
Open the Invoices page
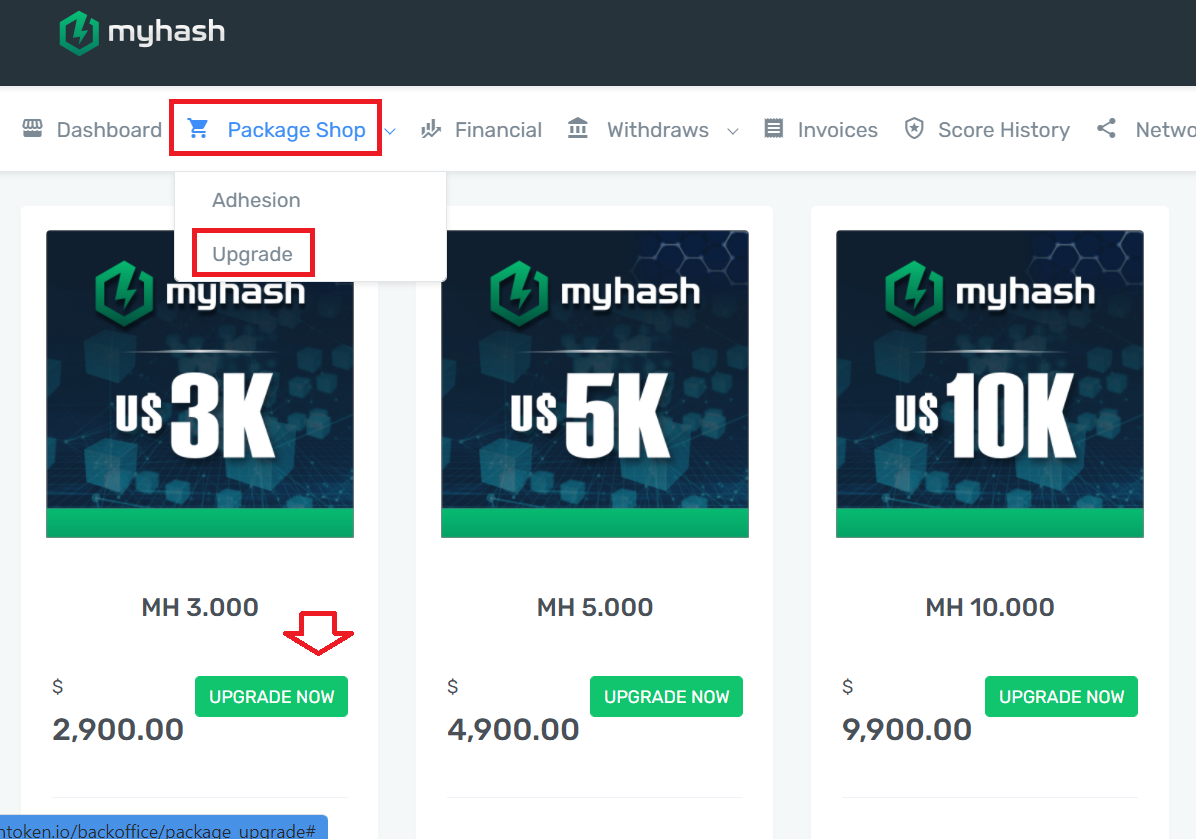pos(838,130)
